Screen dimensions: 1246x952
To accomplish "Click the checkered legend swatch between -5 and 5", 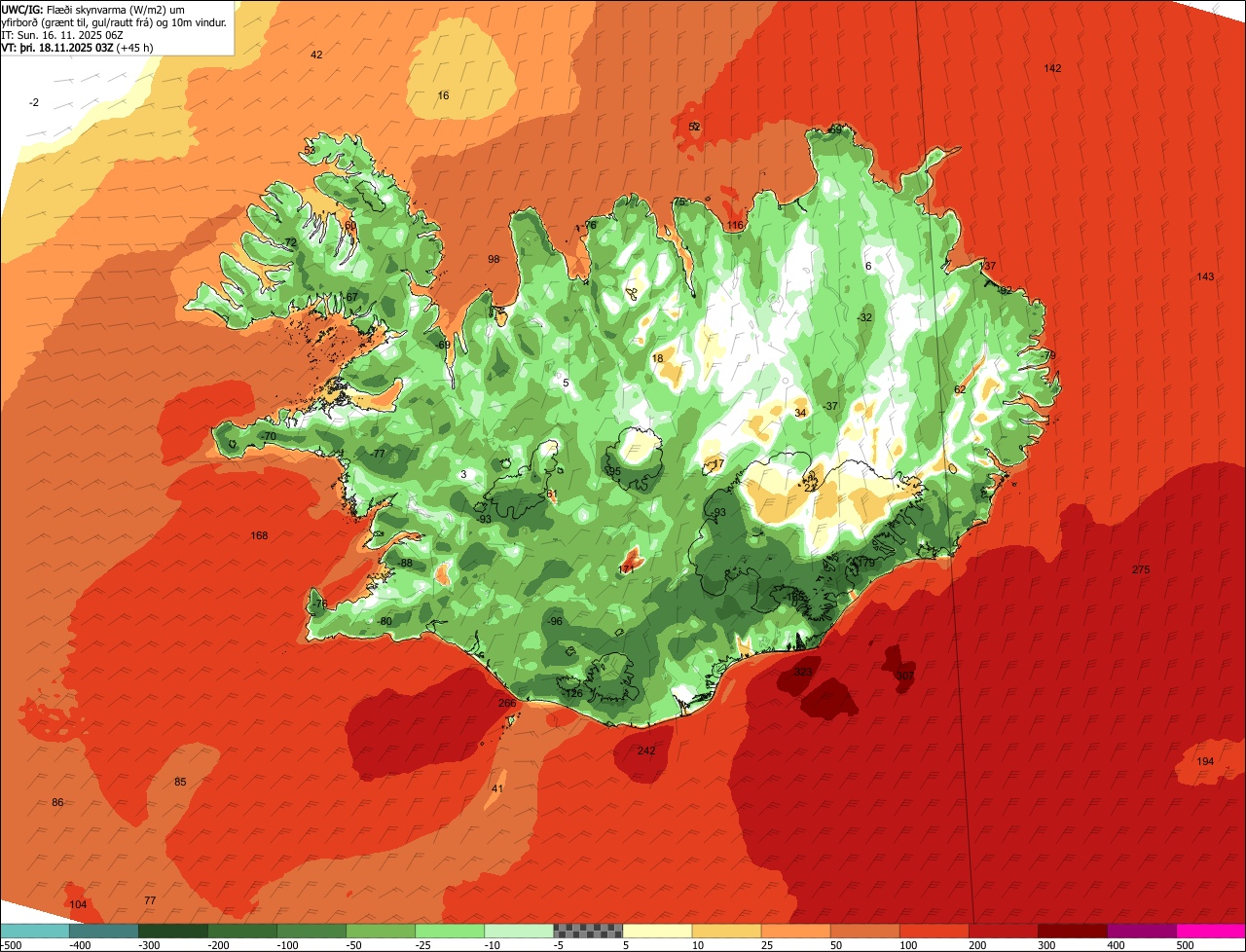I will pyautogui.click(x=588, y=930).
